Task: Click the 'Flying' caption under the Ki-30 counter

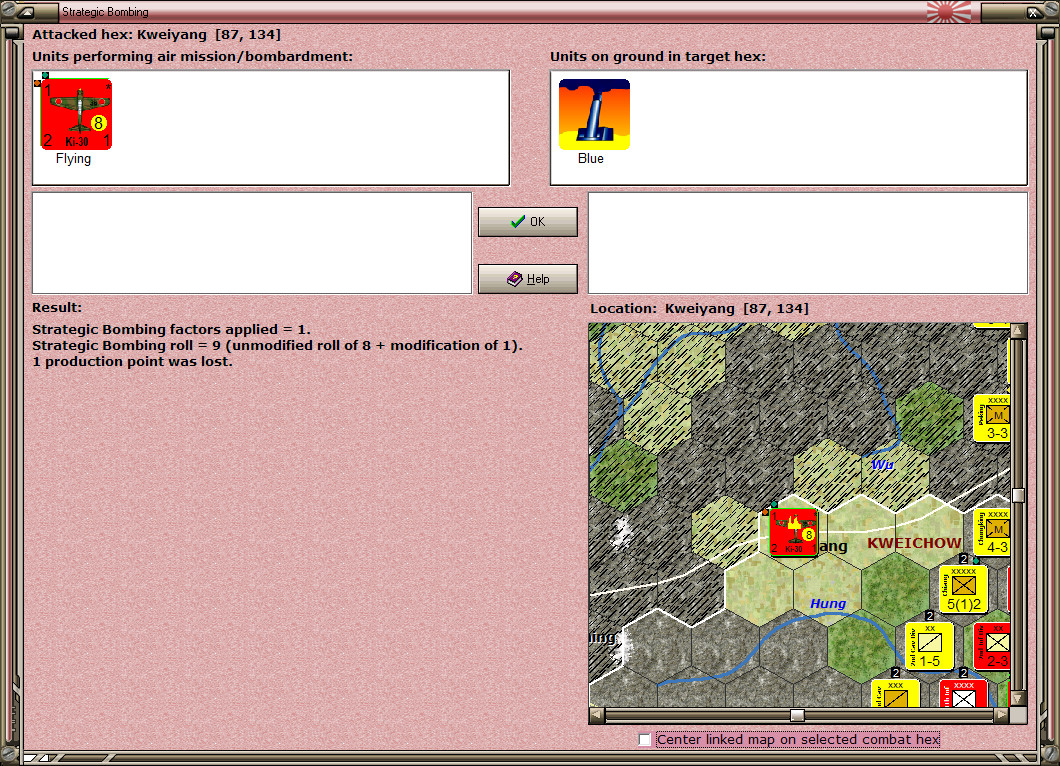Action: coord(73,159)
